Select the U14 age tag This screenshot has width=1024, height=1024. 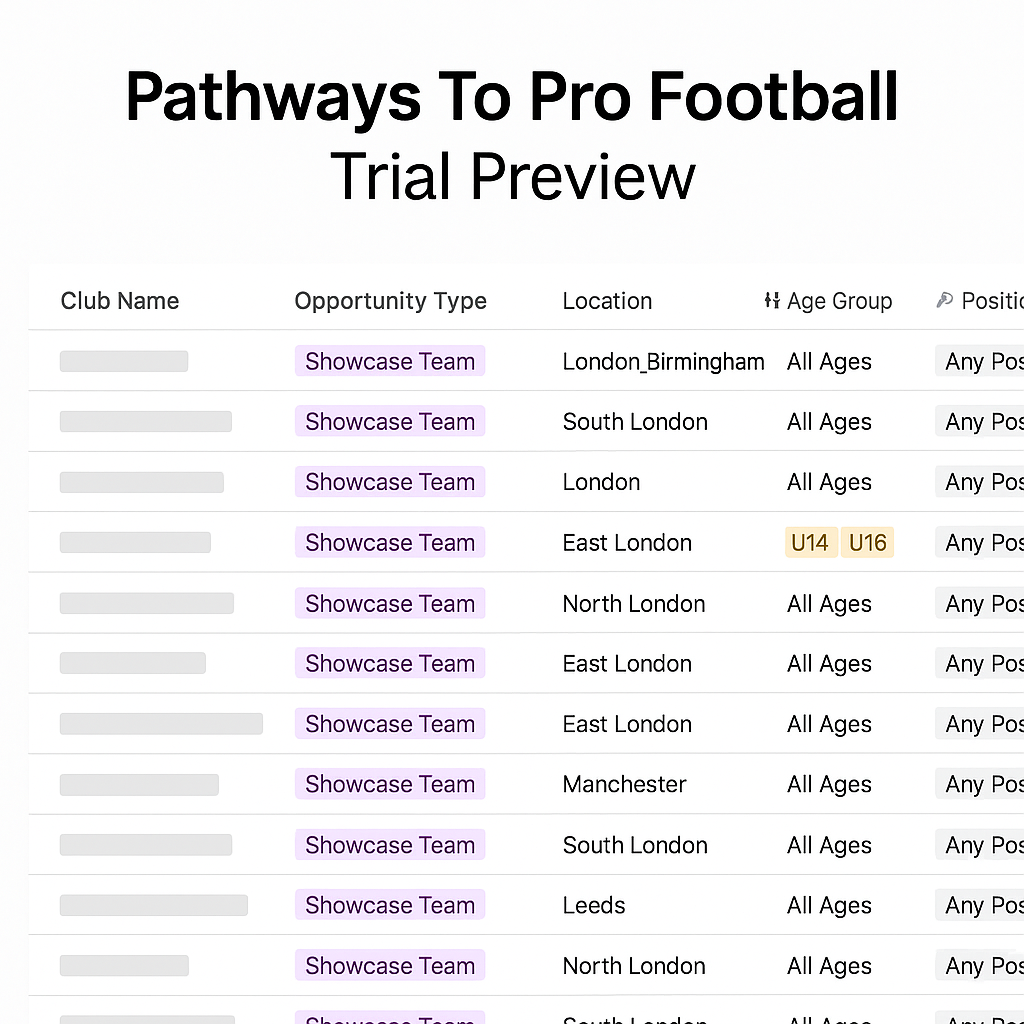[810, 543]
